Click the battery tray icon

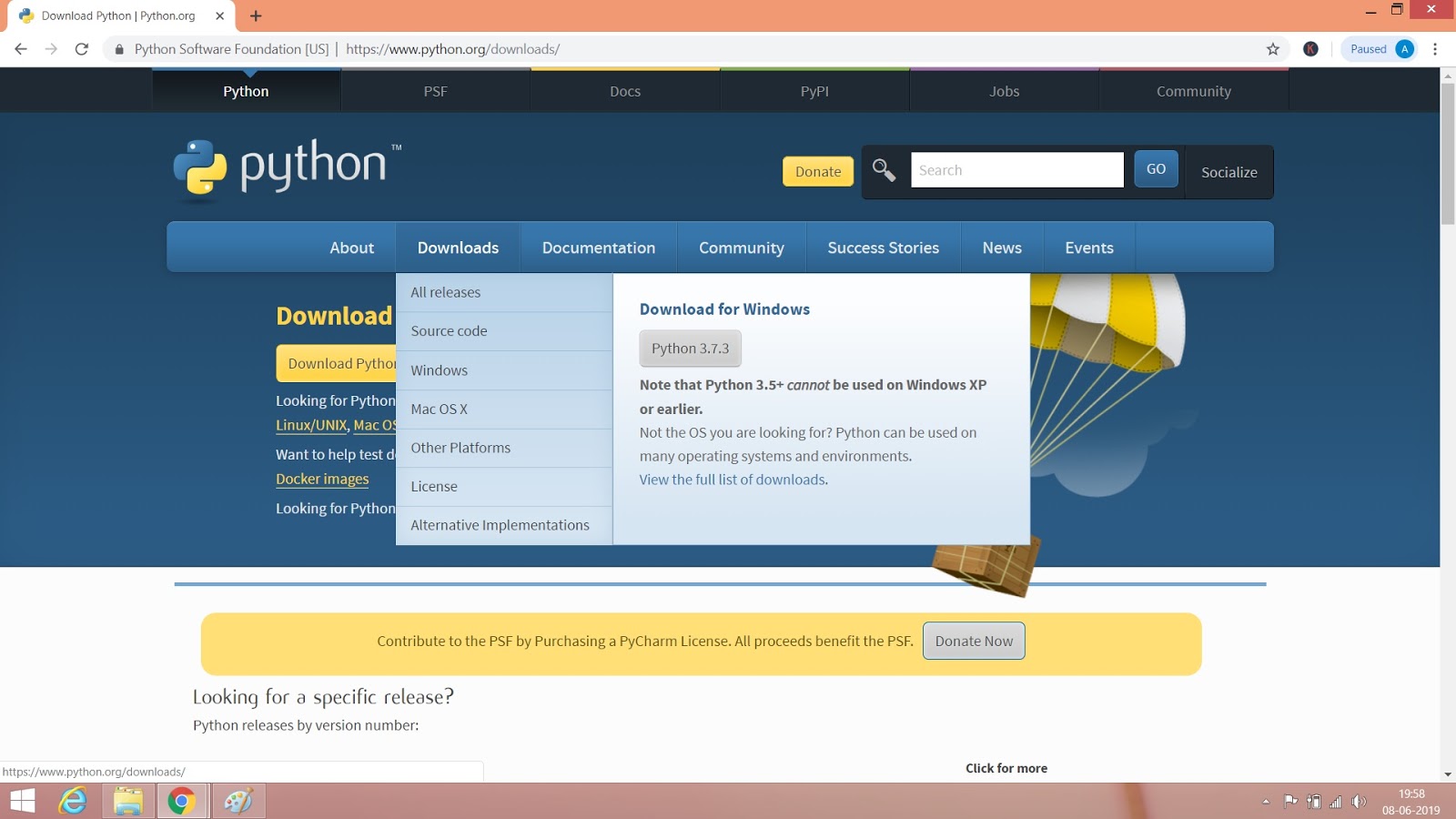tap(1314, 802)
